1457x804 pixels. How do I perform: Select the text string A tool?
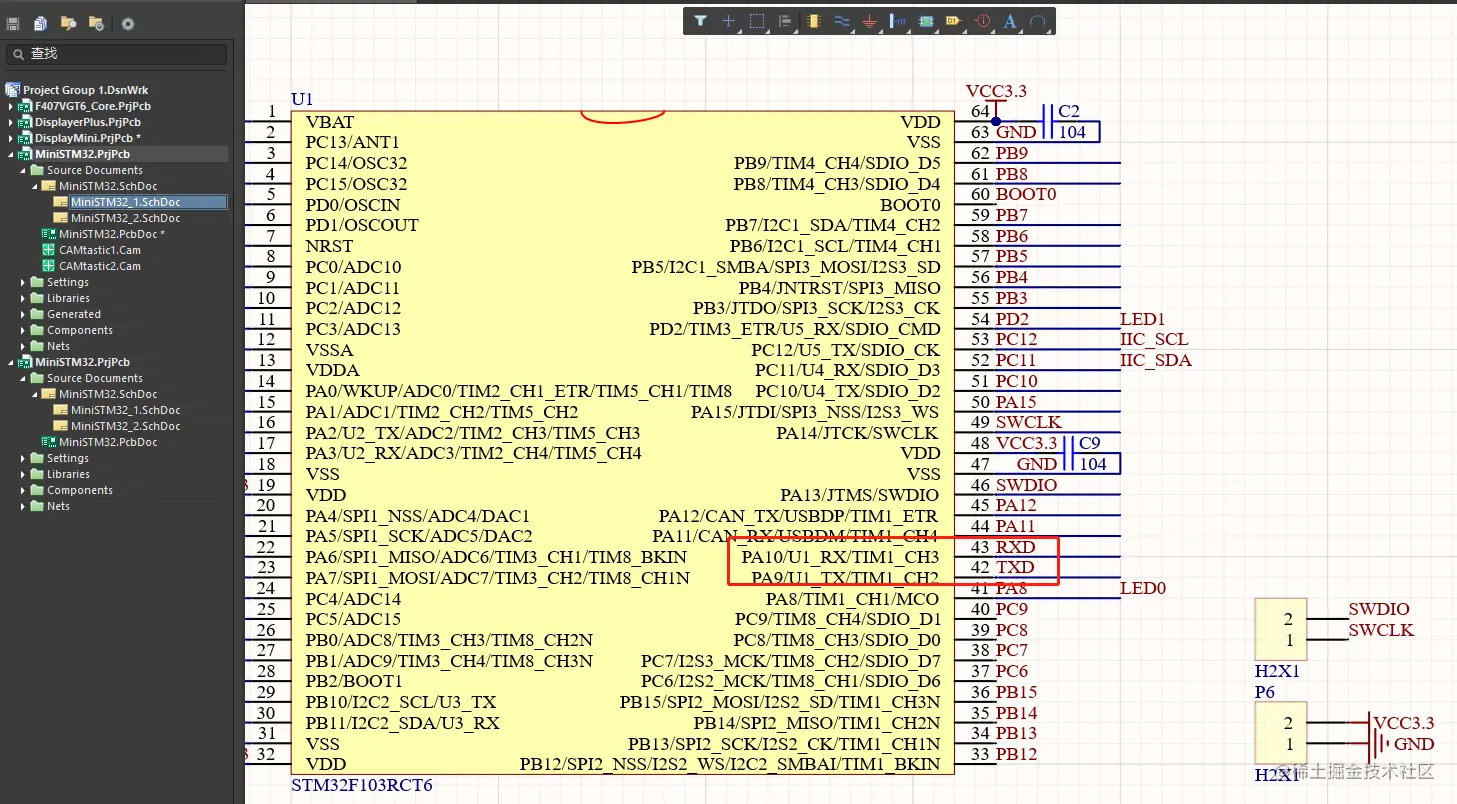pos(1010,21)
